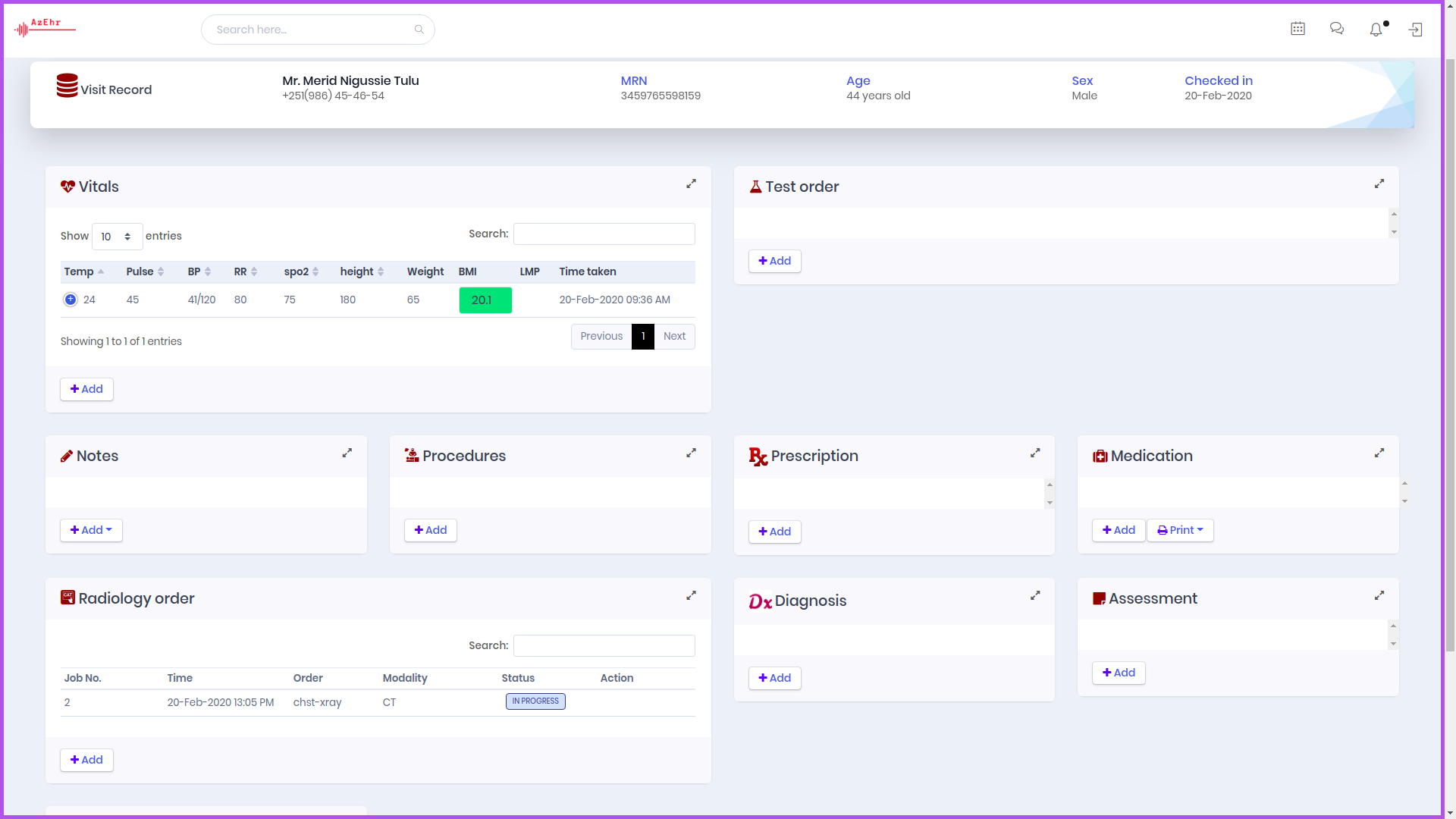Open the calendar icon in top bar
Screen dimensions: 1456x819
[1298, 29]
